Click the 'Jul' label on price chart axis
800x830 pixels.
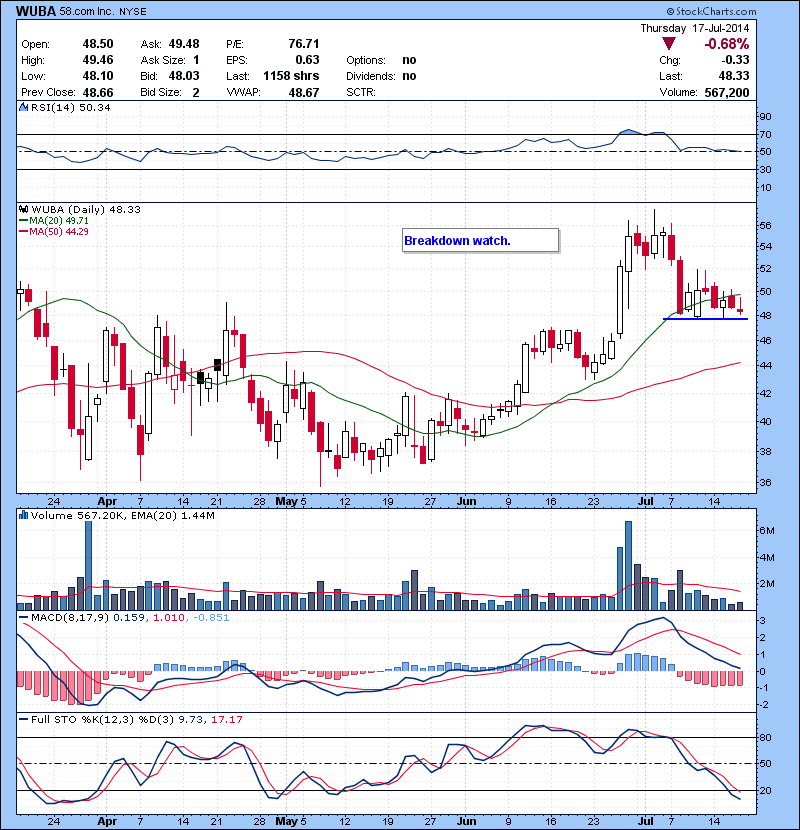pos(645,501)
